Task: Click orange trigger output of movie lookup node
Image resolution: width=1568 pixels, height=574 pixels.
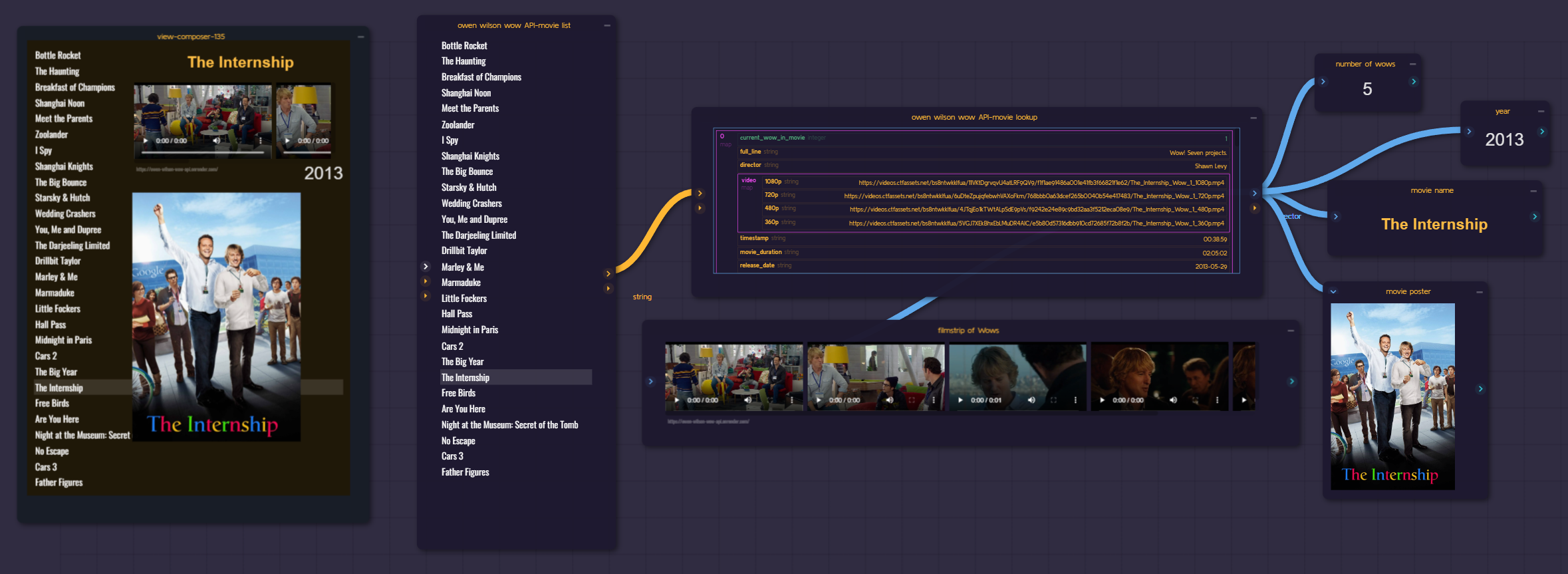Action: tap(1254, 208)
